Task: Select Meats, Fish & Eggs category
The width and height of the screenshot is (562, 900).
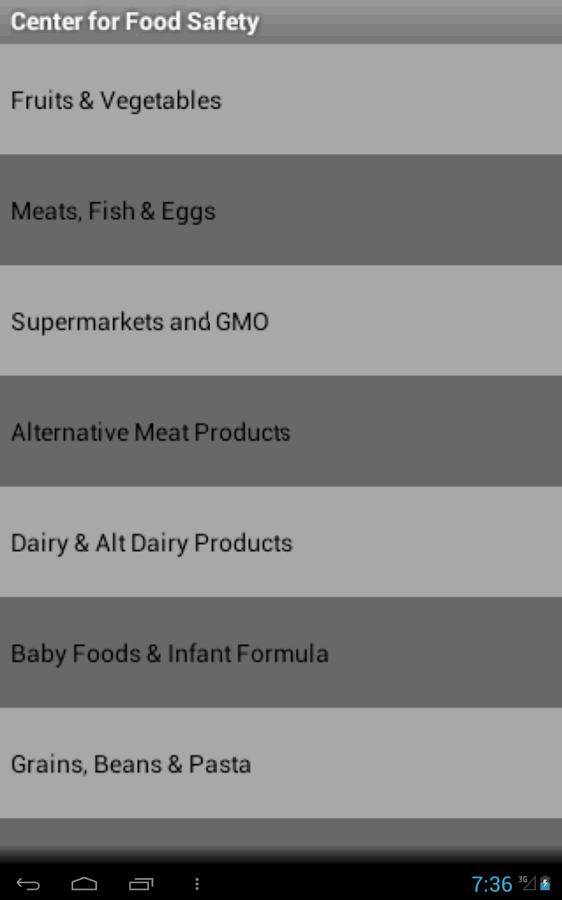Action: (x=281, y=210)
